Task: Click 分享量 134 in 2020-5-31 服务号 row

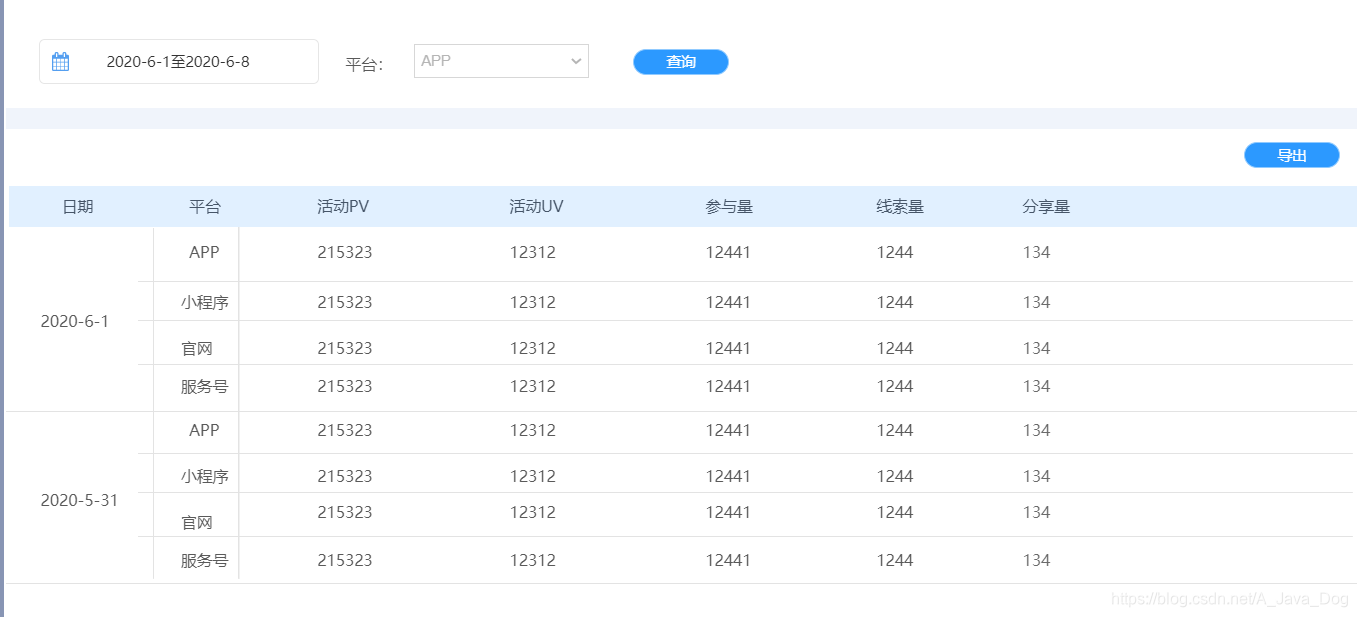Action: tap(1037, 561)
